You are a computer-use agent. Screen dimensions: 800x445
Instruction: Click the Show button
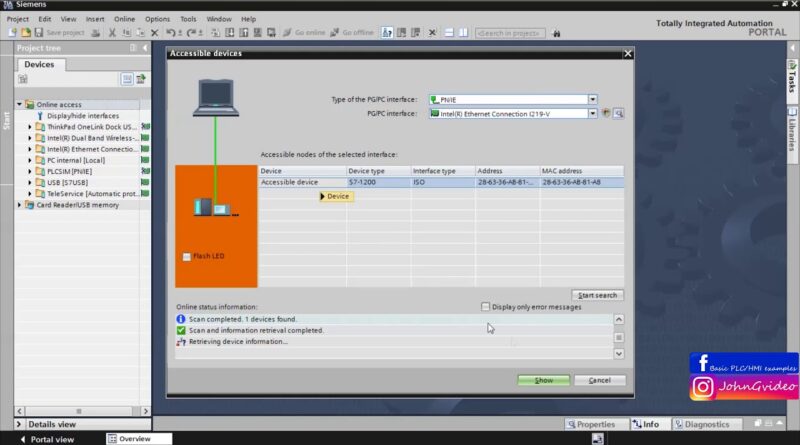543,380
